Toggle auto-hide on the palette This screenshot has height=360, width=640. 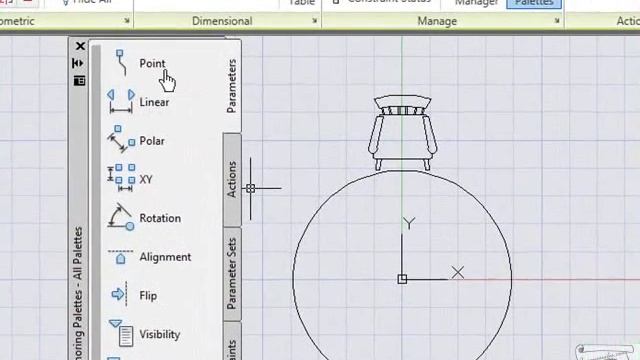pyautogui.click(x=78, y=63)
